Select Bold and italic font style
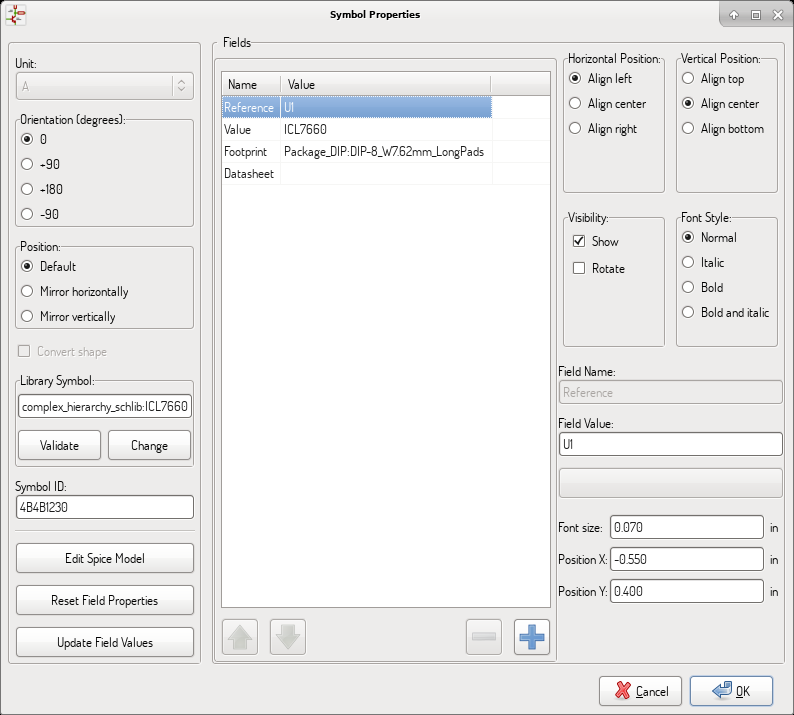The image size is (794, 715). tap(687, 313)
